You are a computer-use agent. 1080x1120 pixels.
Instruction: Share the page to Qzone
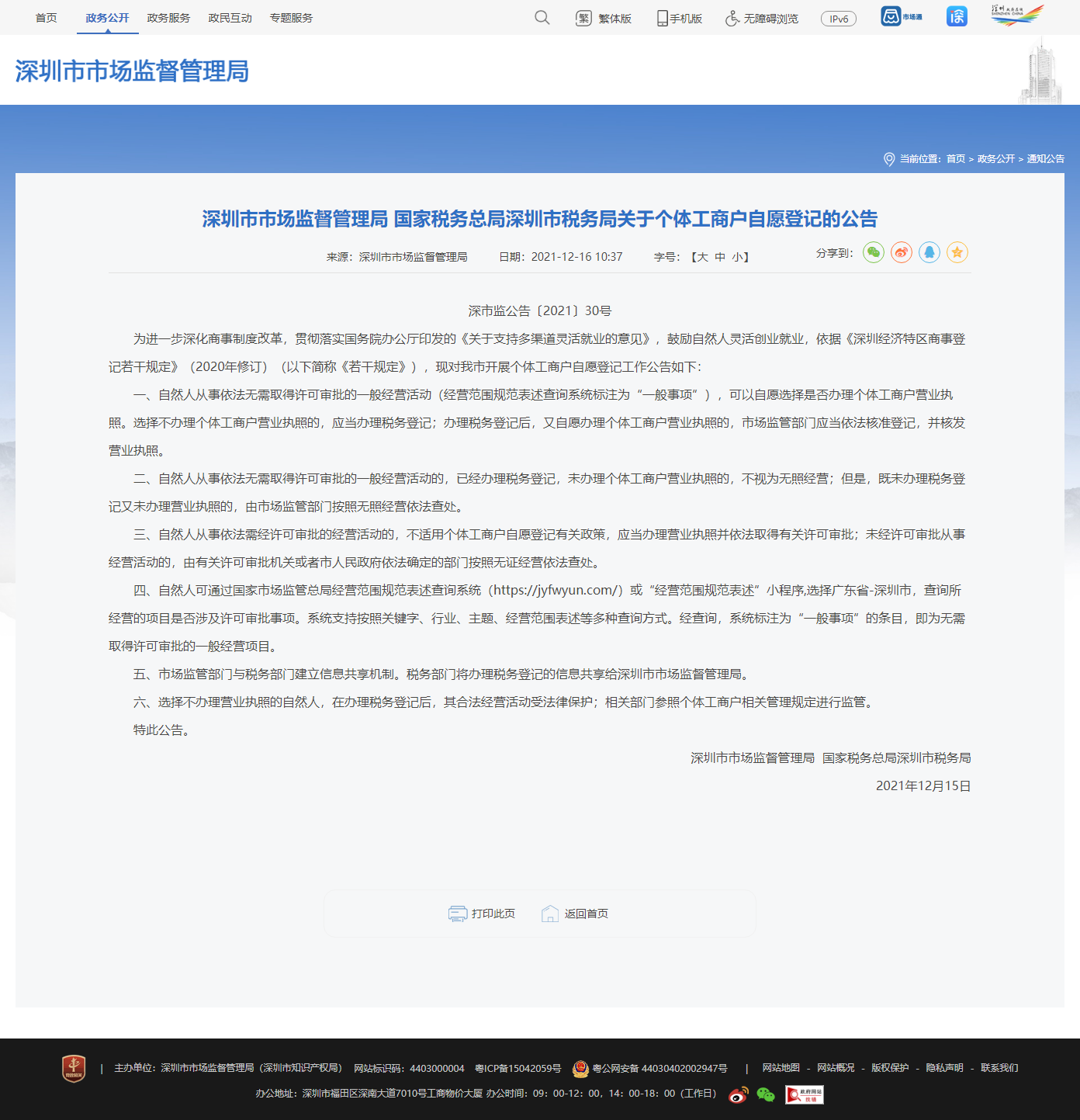pos(957,253)
